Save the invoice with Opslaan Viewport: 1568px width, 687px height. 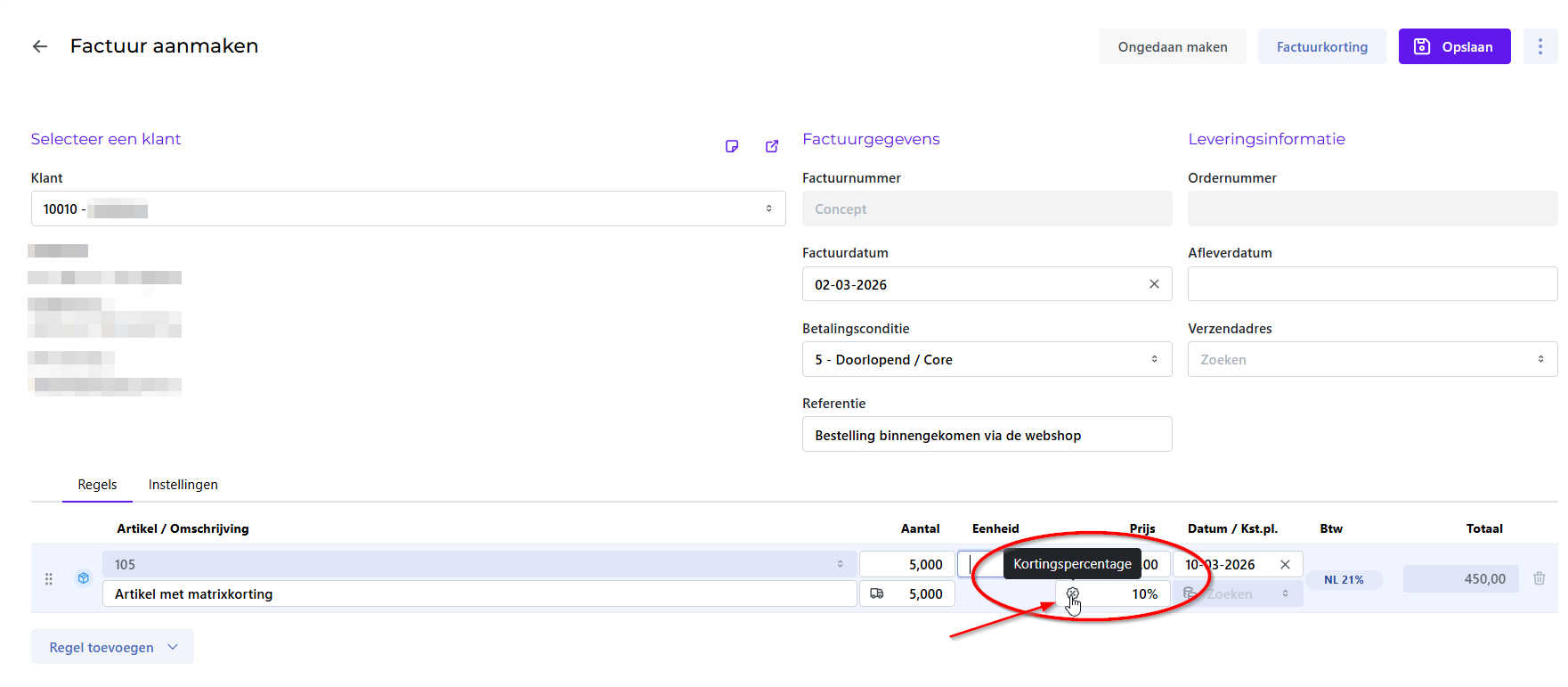pos(1454,46)
